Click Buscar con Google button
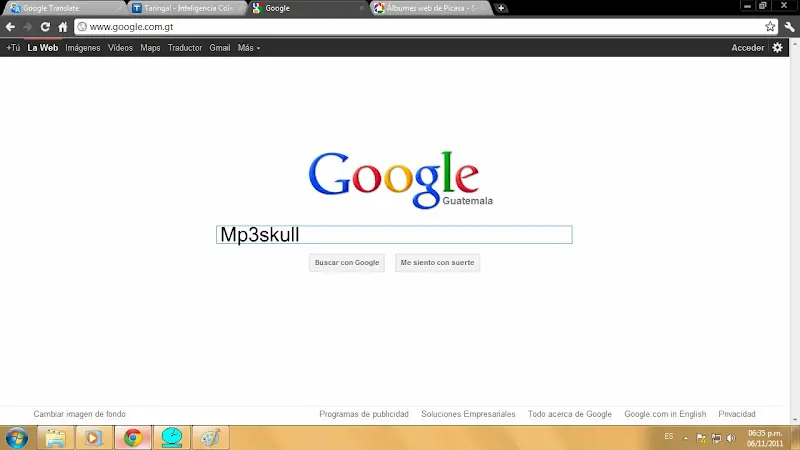This screenshot has width=800, height=450. pos(347,263)
